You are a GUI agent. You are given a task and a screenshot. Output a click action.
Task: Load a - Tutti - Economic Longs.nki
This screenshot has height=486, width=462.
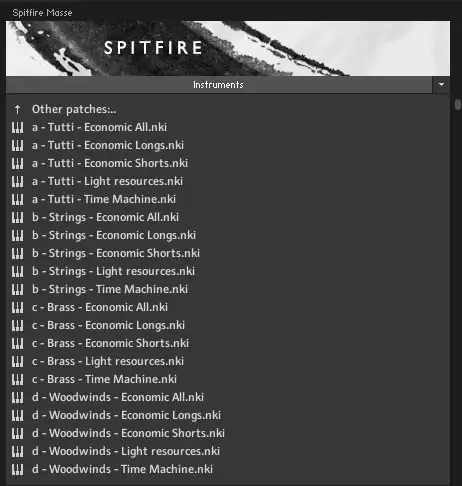(x=108, y=145)
